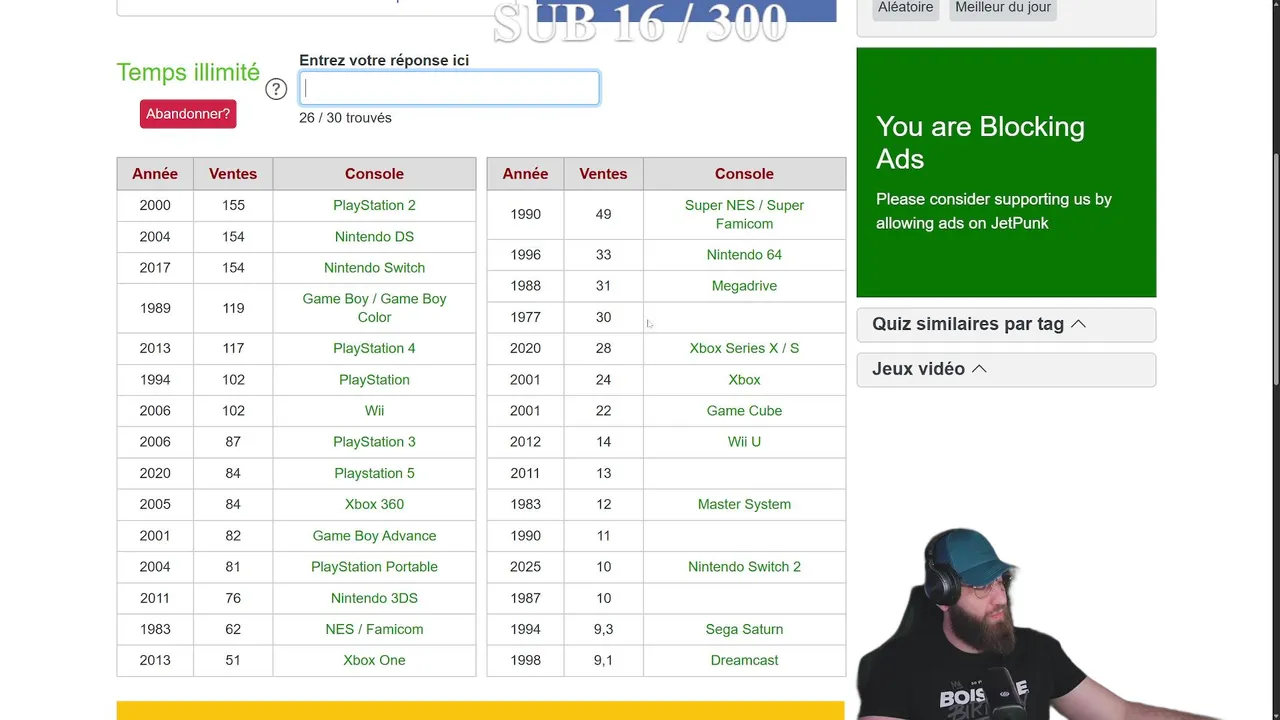Click the empty console cell for 1977
Screen dimensions: 1280x720
744,317
